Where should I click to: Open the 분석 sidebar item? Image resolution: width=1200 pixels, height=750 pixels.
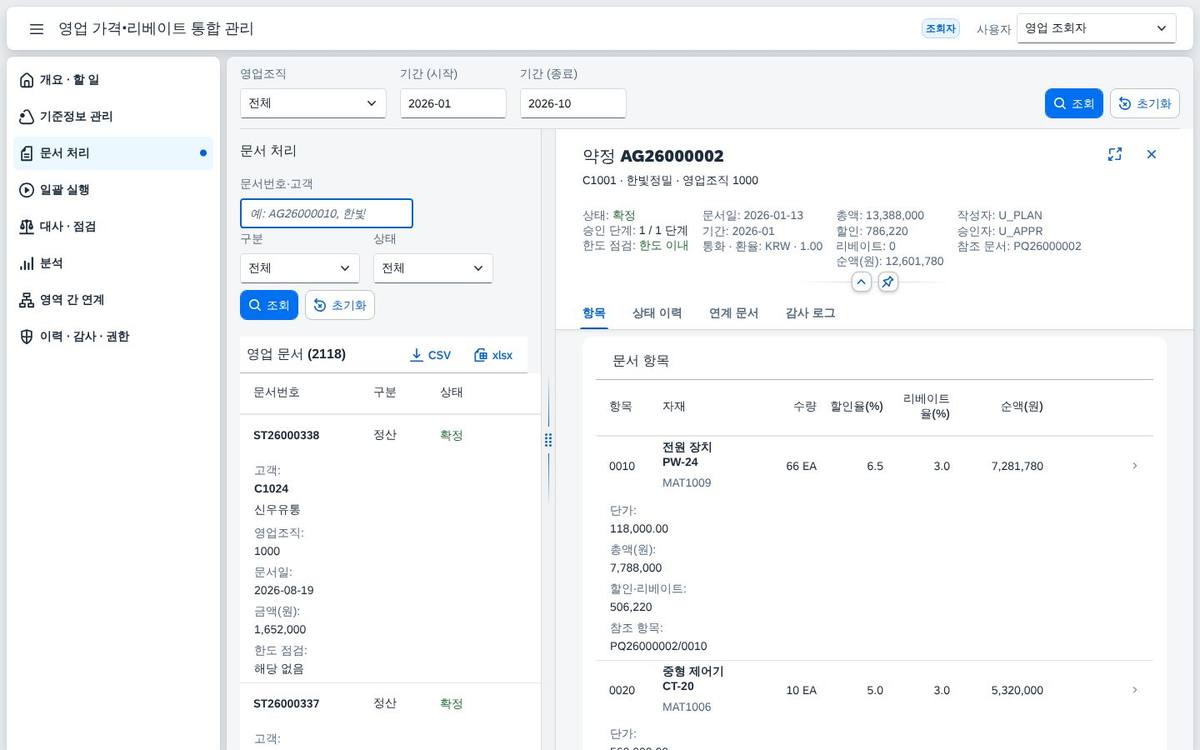pyautogui.click(x=114, y=263)
